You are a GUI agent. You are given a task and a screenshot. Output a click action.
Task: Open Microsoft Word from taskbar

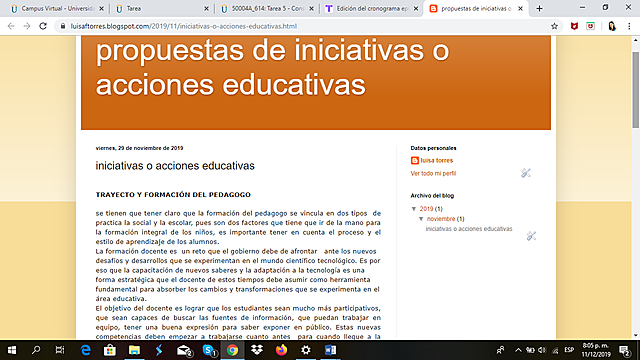[330, 350]
